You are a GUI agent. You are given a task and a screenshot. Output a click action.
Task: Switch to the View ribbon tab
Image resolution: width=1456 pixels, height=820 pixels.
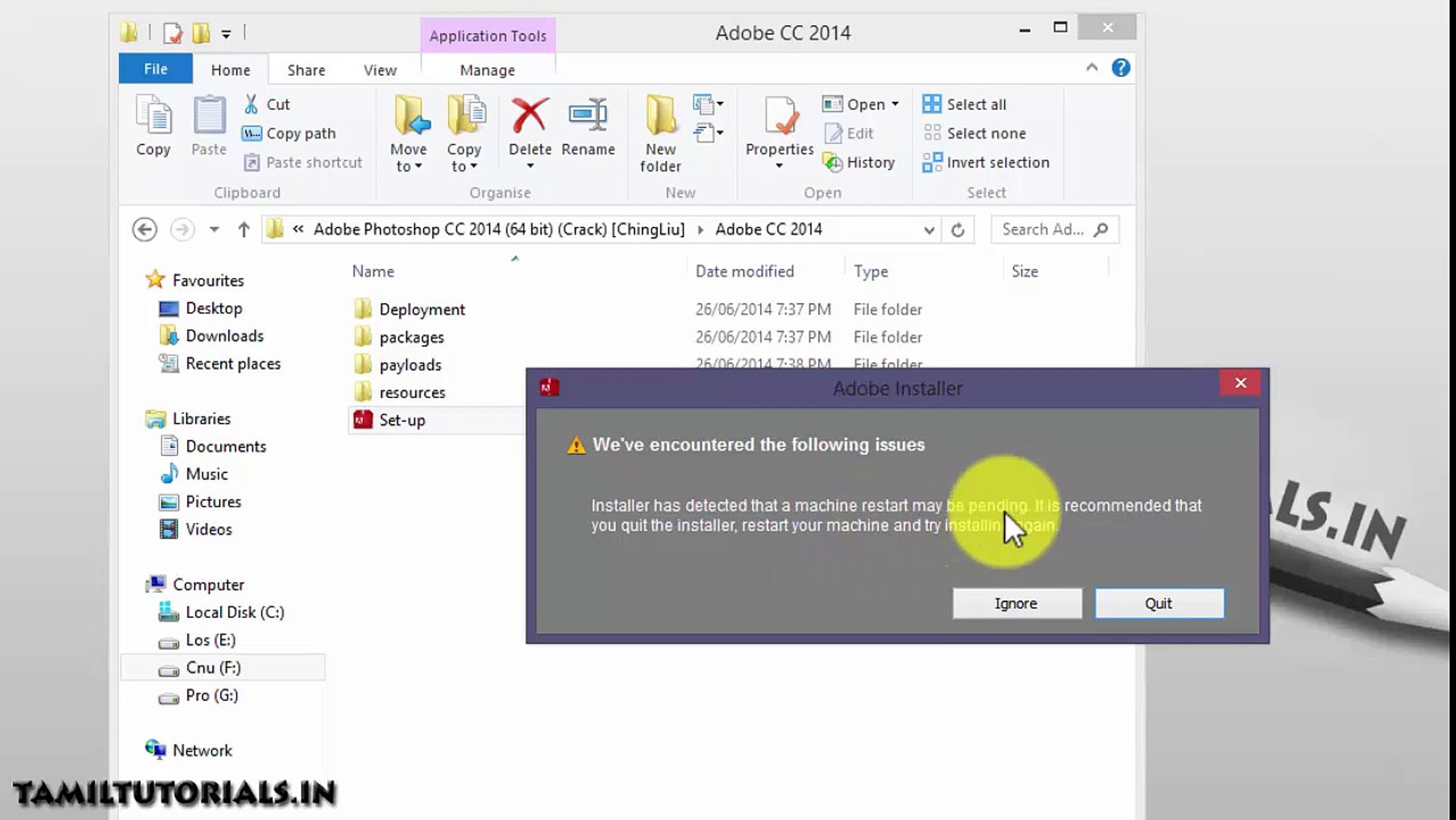pos(380,70)
